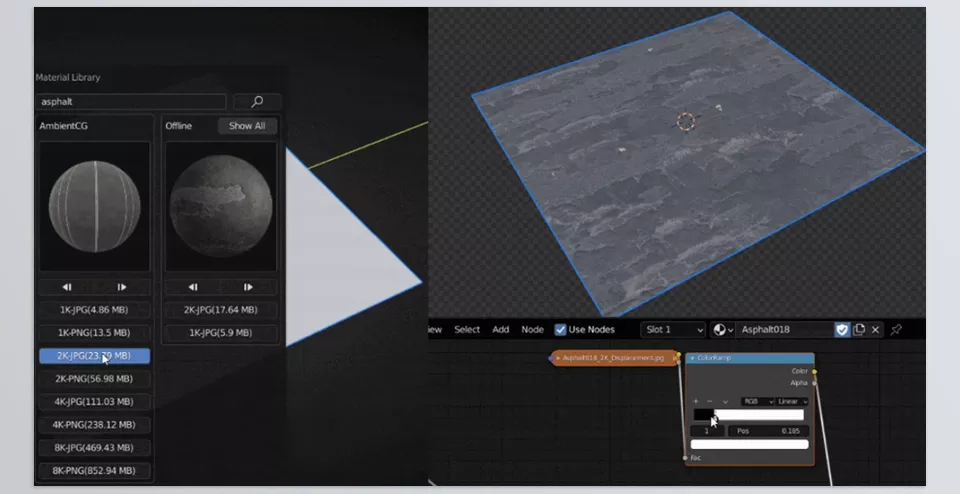Screen dimensions: 960x494
Task: Add a color stop with ColorRamp plus icon
Action: click(x=696, y=401)
